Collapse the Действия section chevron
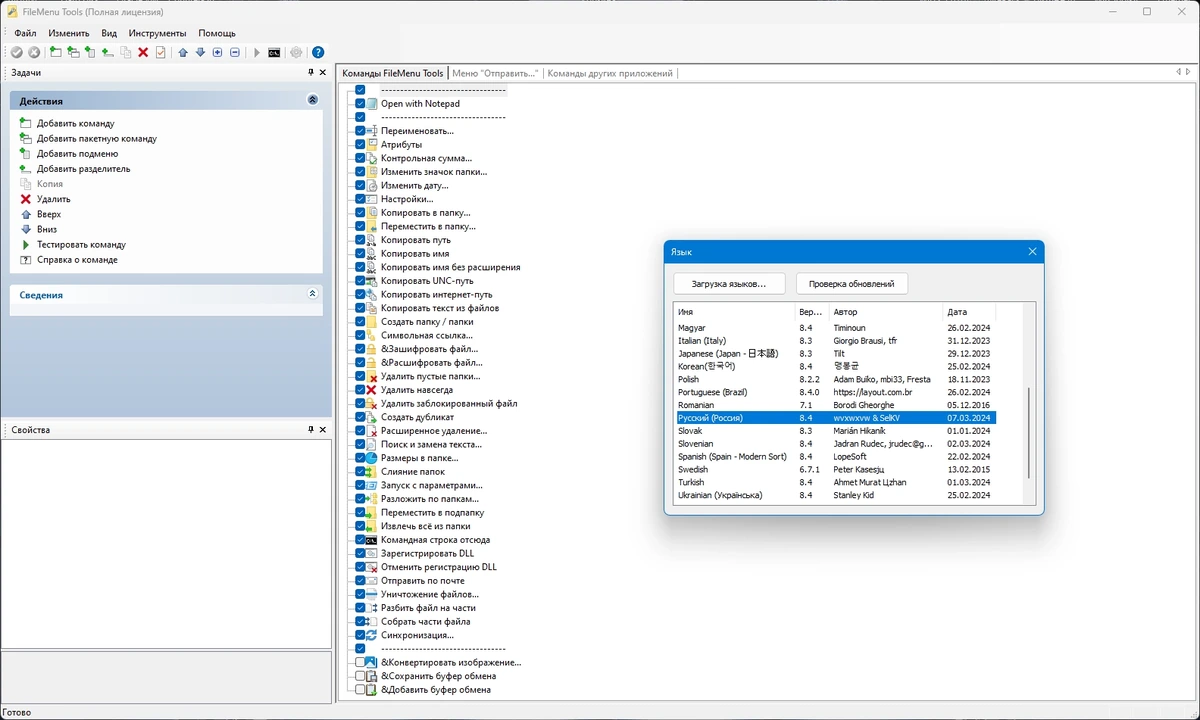Image resolution: width=1200 pixels, height=720 pixels. click(312, 101)
